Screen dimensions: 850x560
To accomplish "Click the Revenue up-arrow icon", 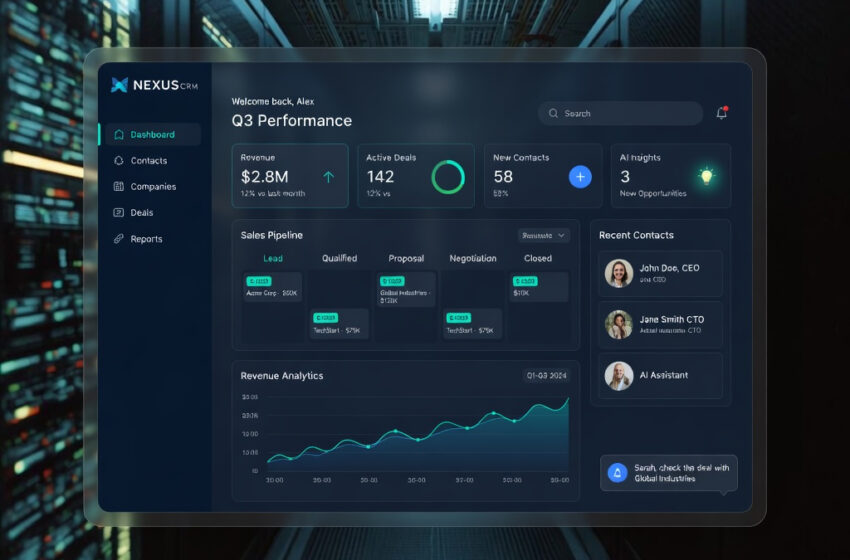I will click(x=329, y=177).
